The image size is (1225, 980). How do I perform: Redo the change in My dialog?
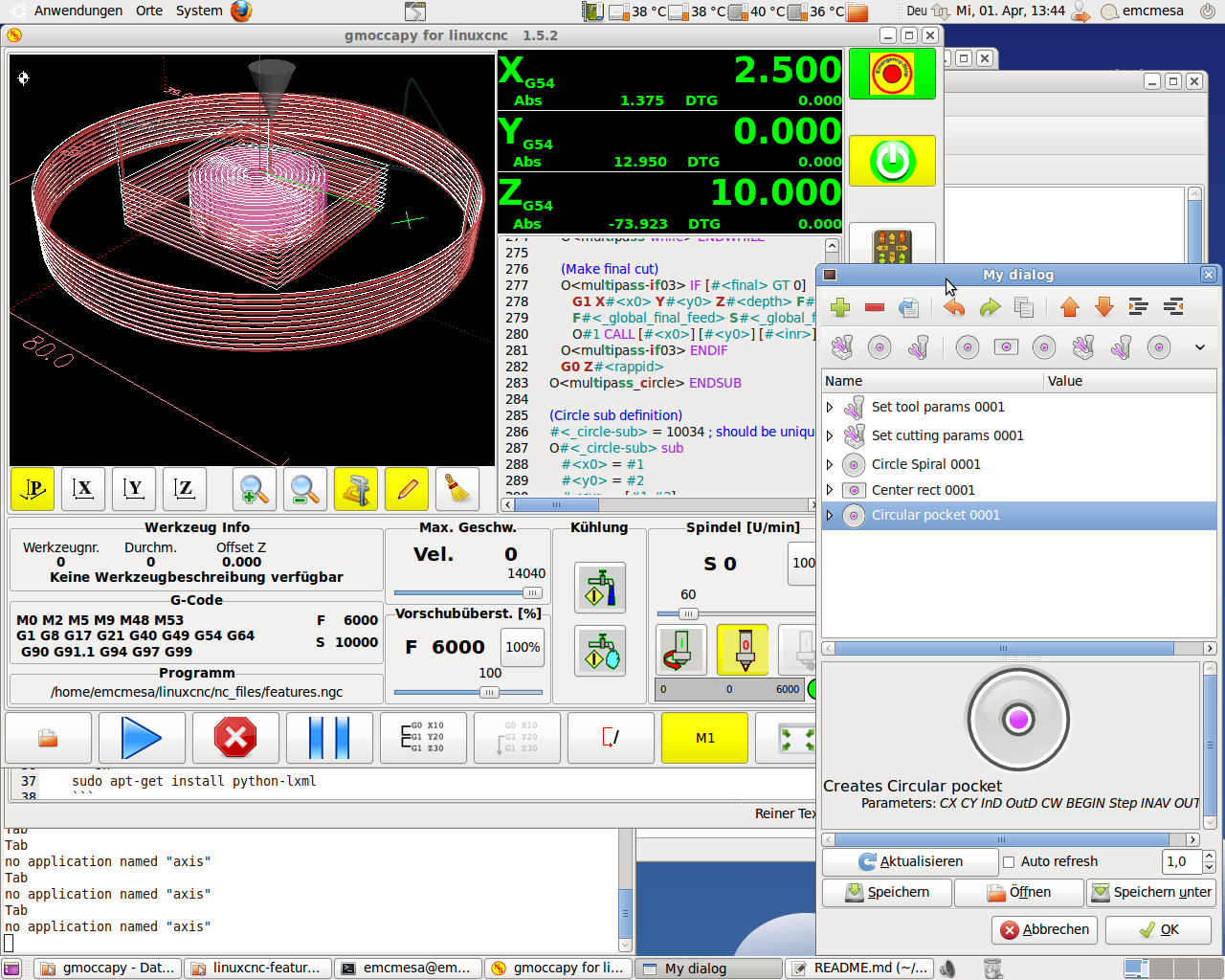(x=990, y=307)
